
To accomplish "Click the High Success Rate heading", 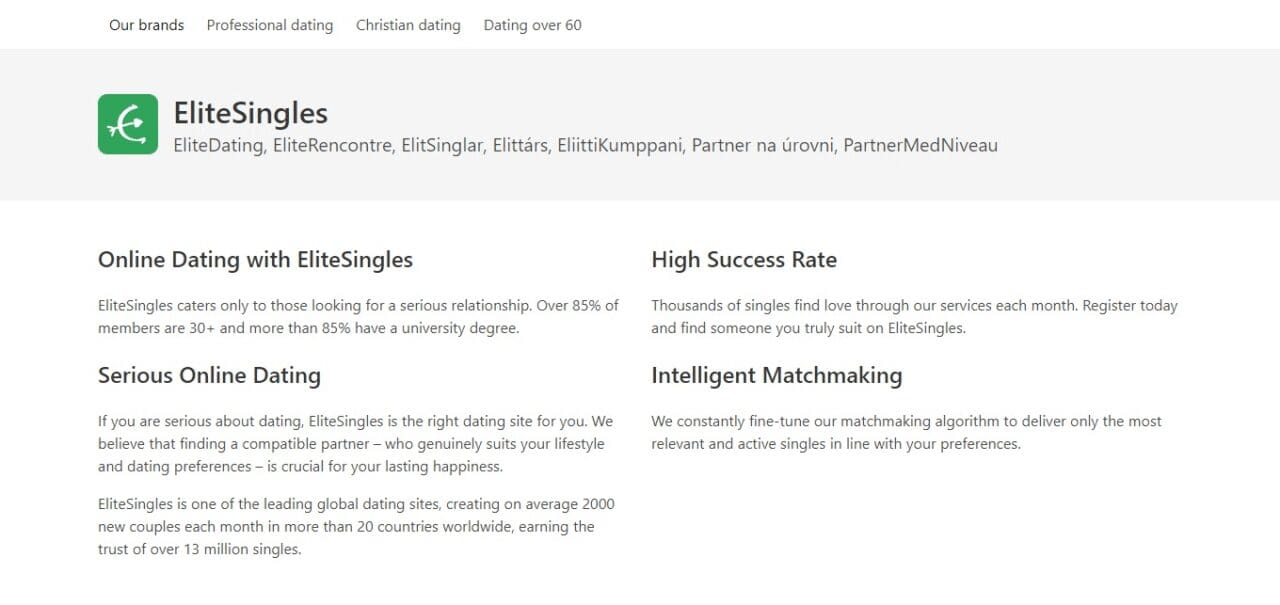I will (744, 260).
